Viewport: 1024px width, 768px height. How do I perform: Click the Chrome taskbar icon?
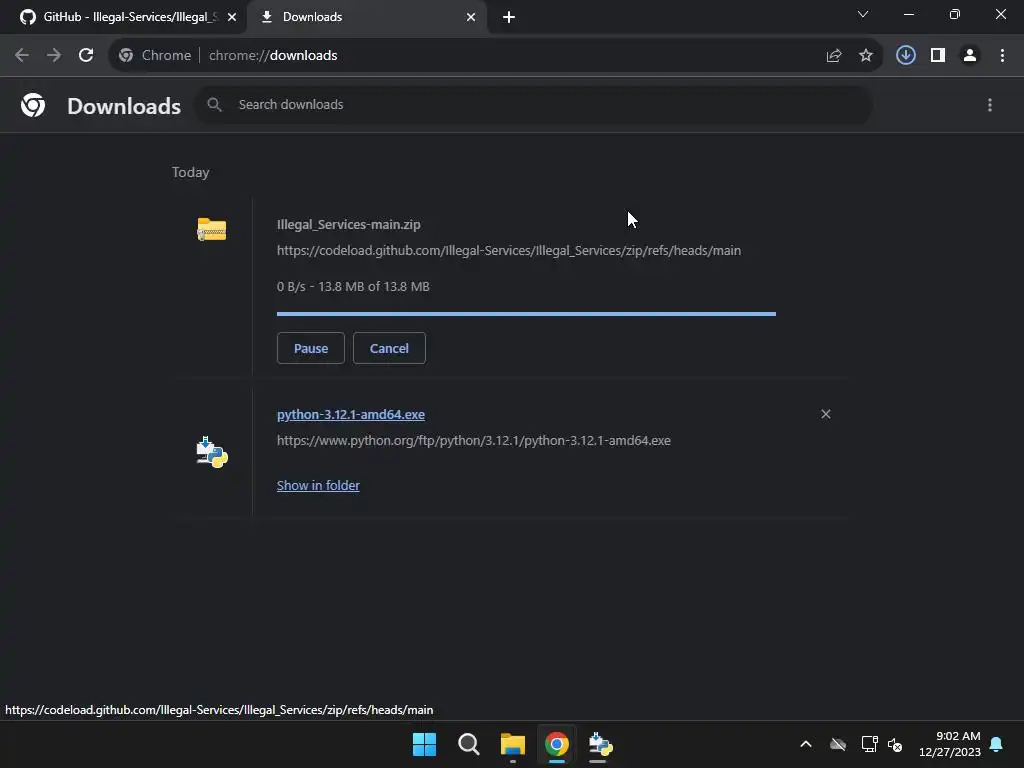pyautogui.click(x=557, y=744)
